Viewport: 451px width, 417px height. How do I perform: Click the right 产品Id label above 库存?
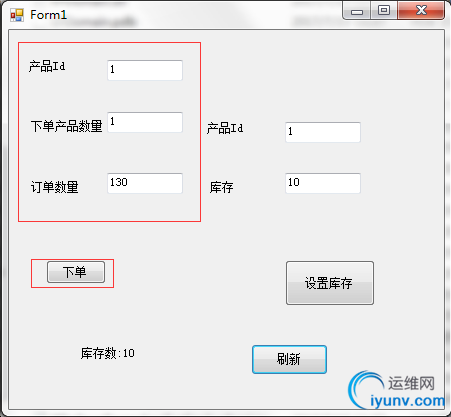click(x=225, y=128)
